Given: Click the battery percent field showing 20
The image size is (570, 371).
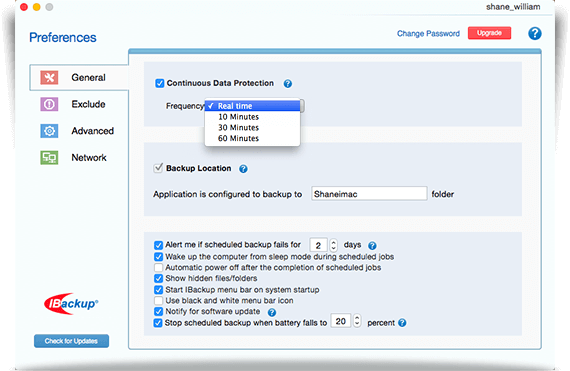Looking at the screenshot, I should pyautogui.click(x=341, y=321).
